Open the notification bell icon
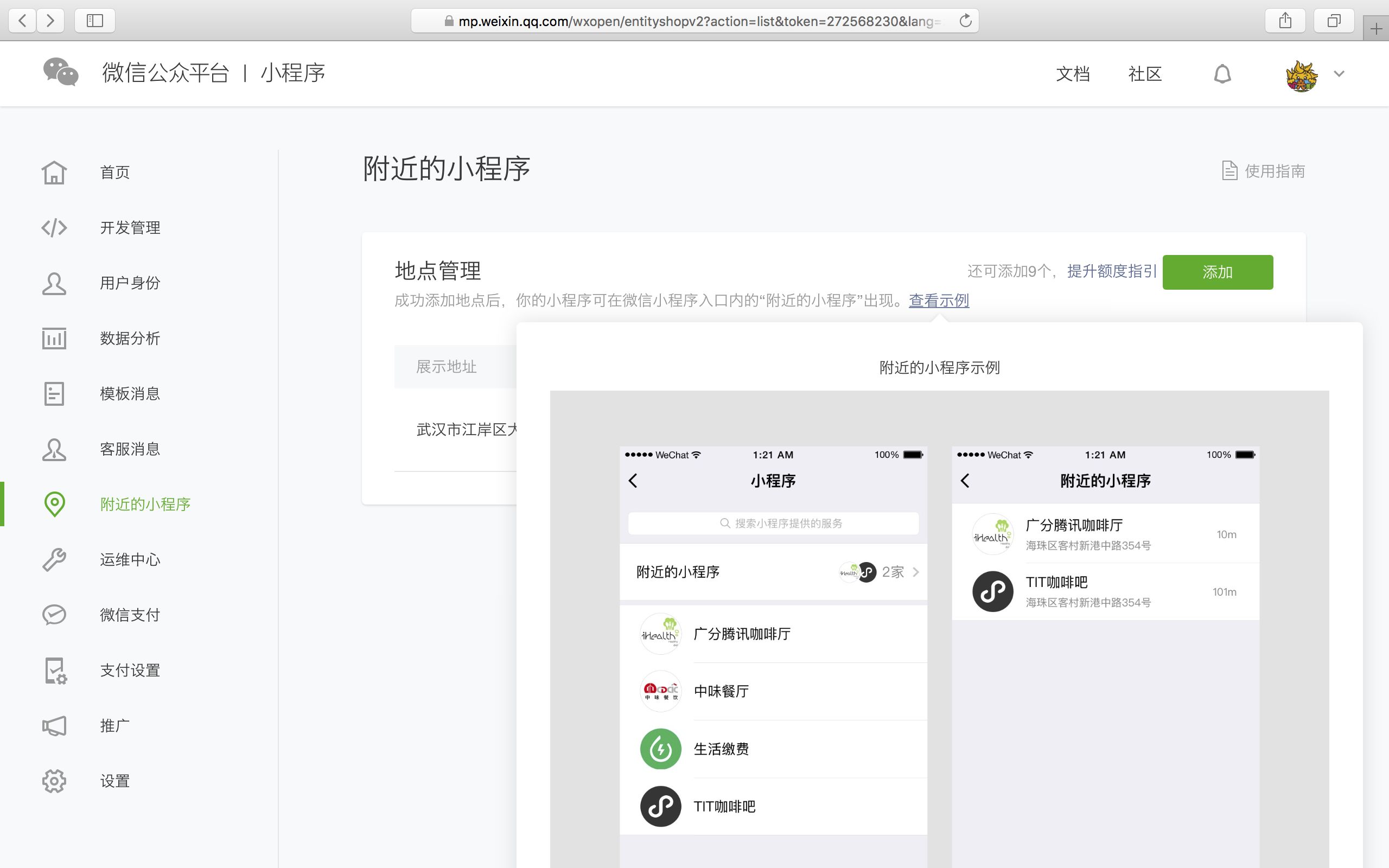The image size is (1389, 868). (x=1222, y=73)
